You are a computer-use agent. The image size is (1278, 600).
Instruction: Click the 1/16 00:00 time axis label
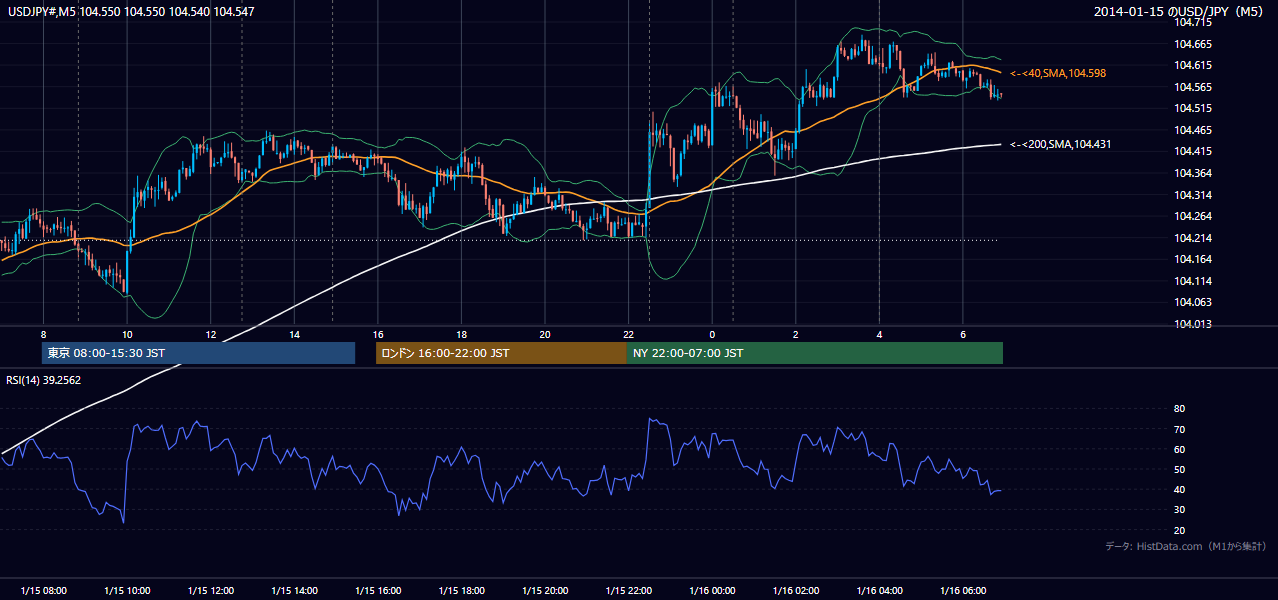(712, 591)
